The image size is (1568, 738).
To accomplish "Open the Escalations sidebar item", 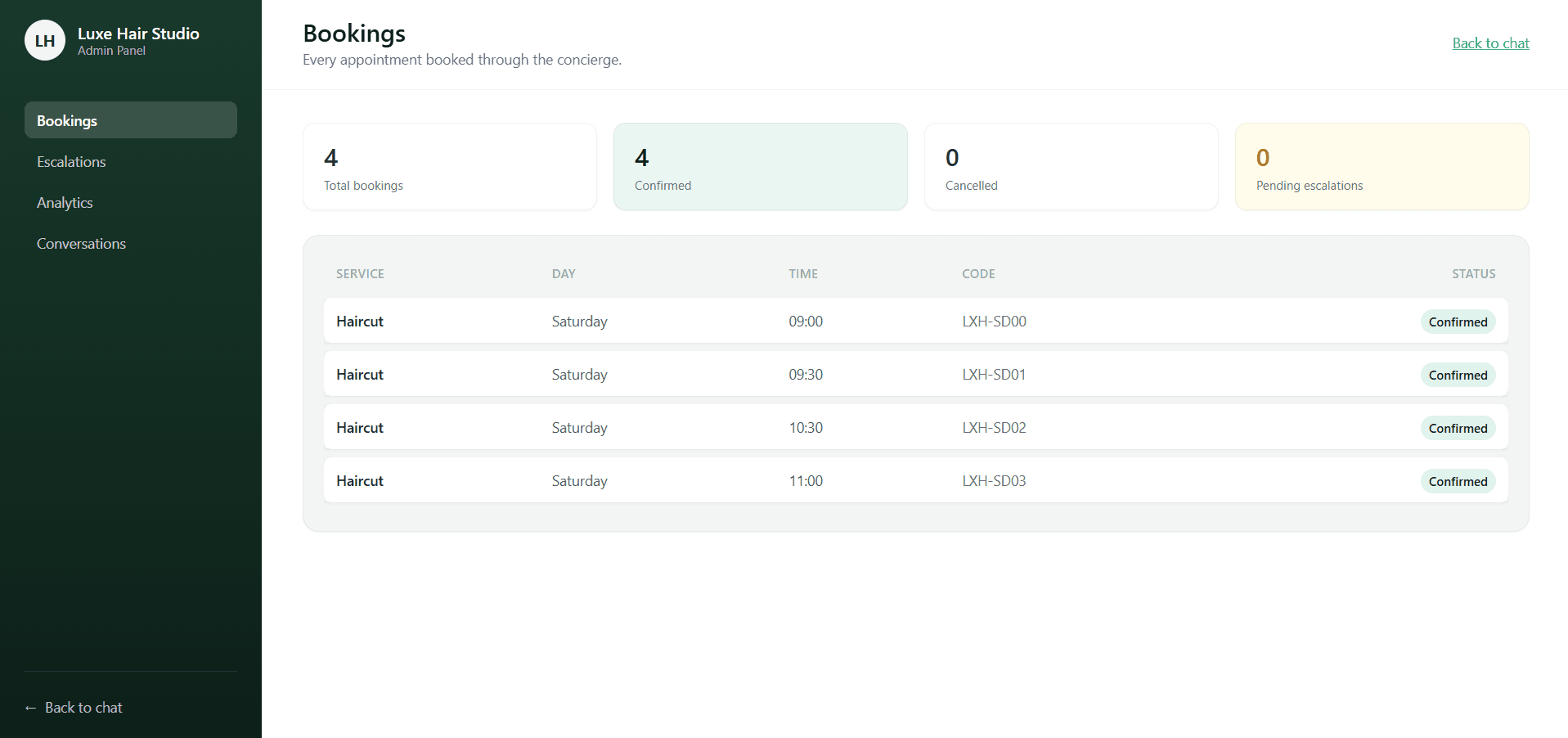I will (131, 161).
